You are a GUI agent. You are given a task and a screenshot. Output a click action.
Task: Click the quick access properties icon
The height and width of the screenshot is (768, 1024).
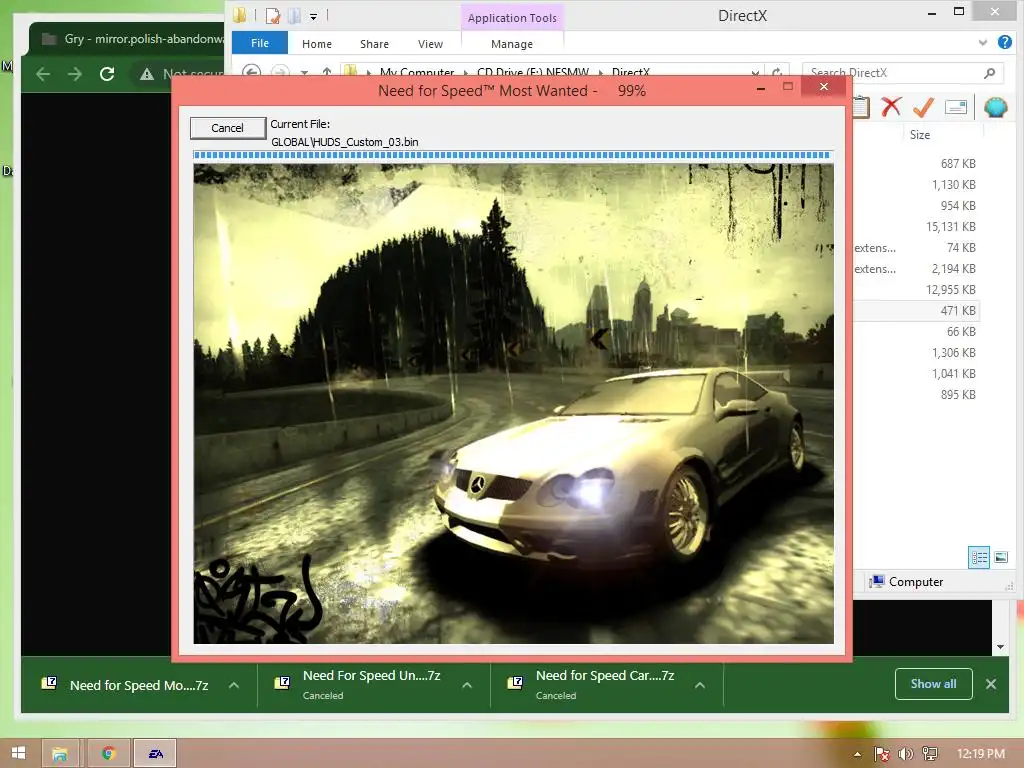274,15
